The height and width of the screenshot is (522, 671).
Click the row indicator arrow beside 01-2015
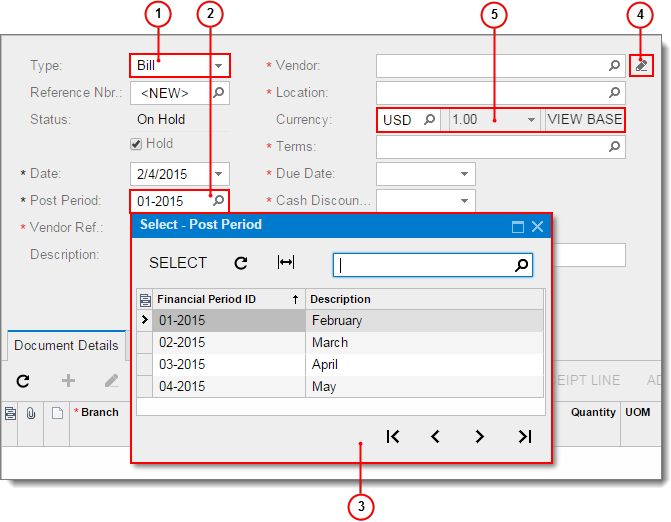click(x=145, y=320)
